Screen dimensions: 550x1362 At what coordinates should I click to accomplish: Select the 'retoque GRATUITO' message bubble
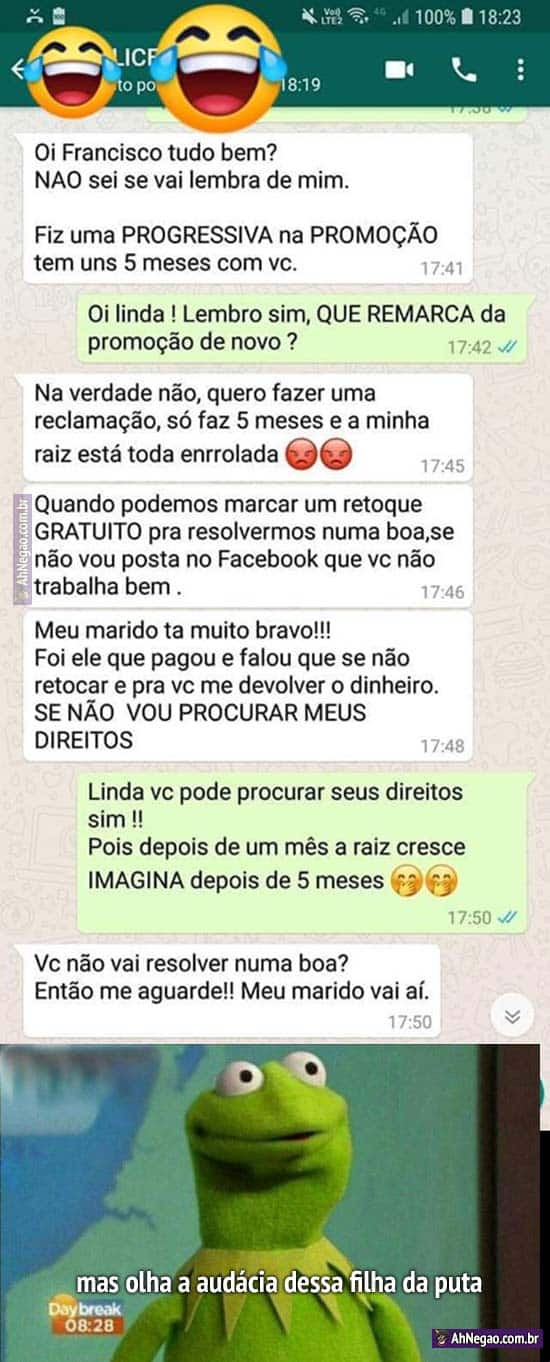[x=247, y=547]
